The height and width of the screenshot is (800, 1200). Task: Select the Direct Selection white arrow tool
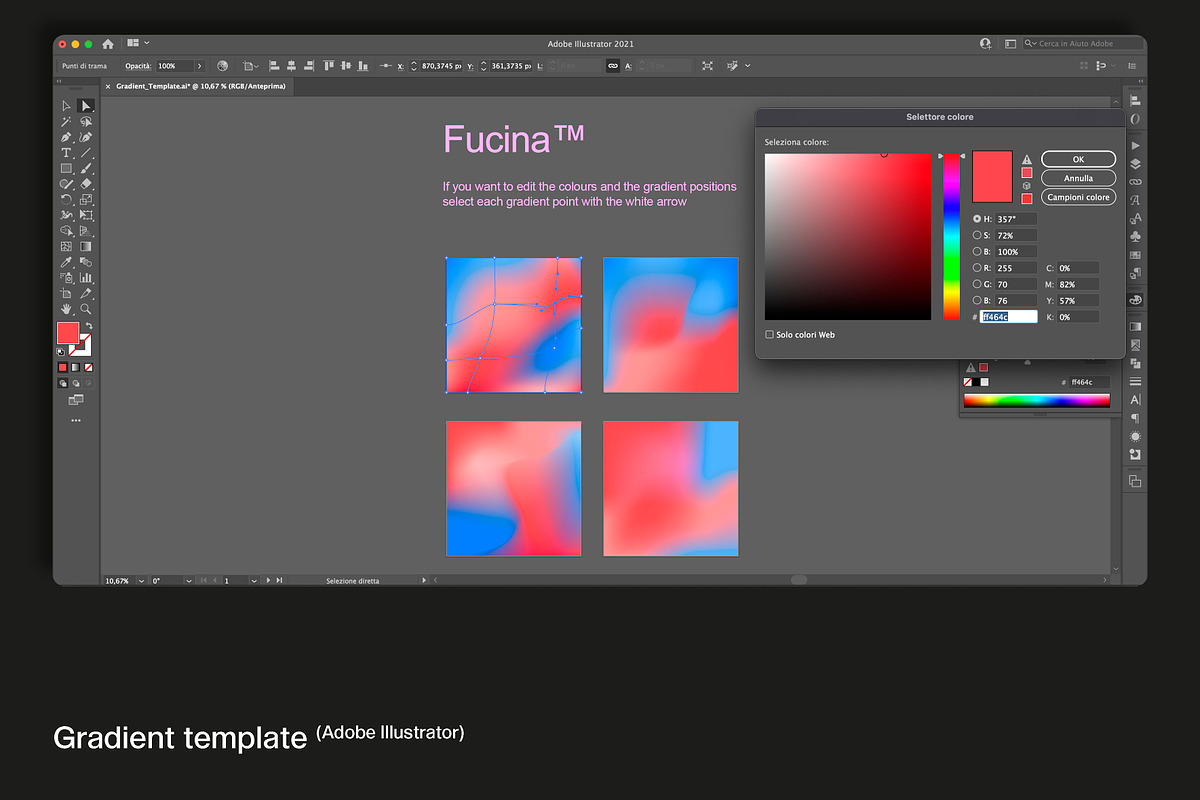[x=86, y=105]
